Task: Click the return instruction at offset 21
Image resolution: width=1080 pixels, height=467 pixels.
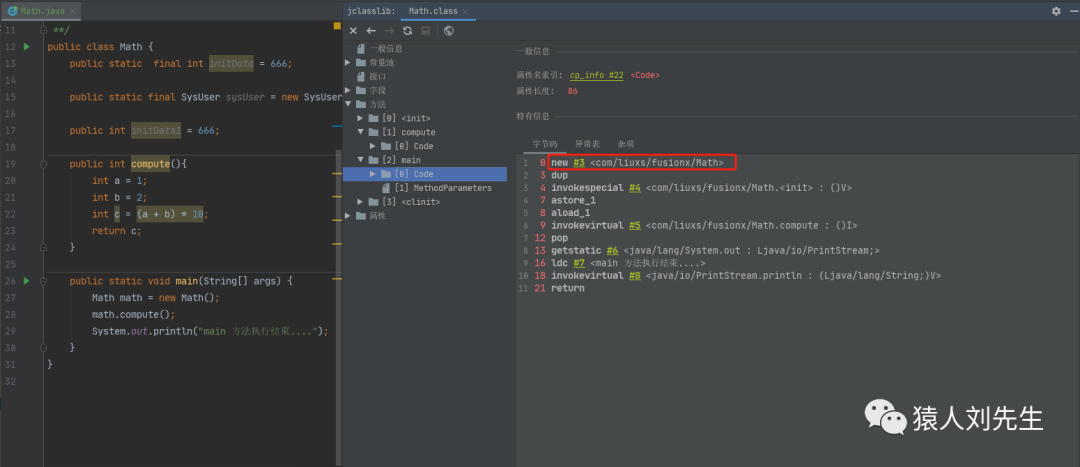Action: click(x=568, y=288)
